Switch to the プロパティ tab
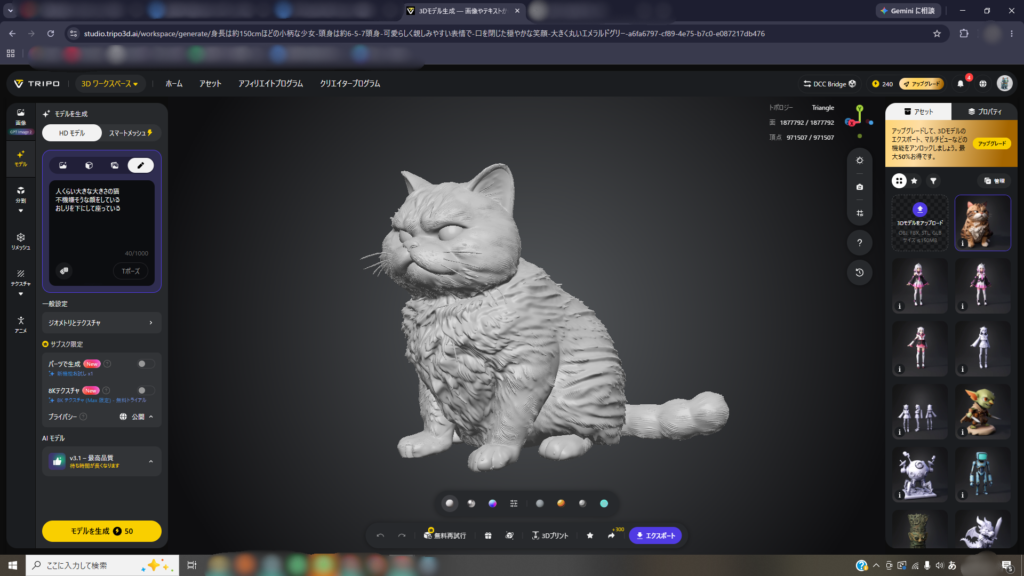 (x=985, y=112)
